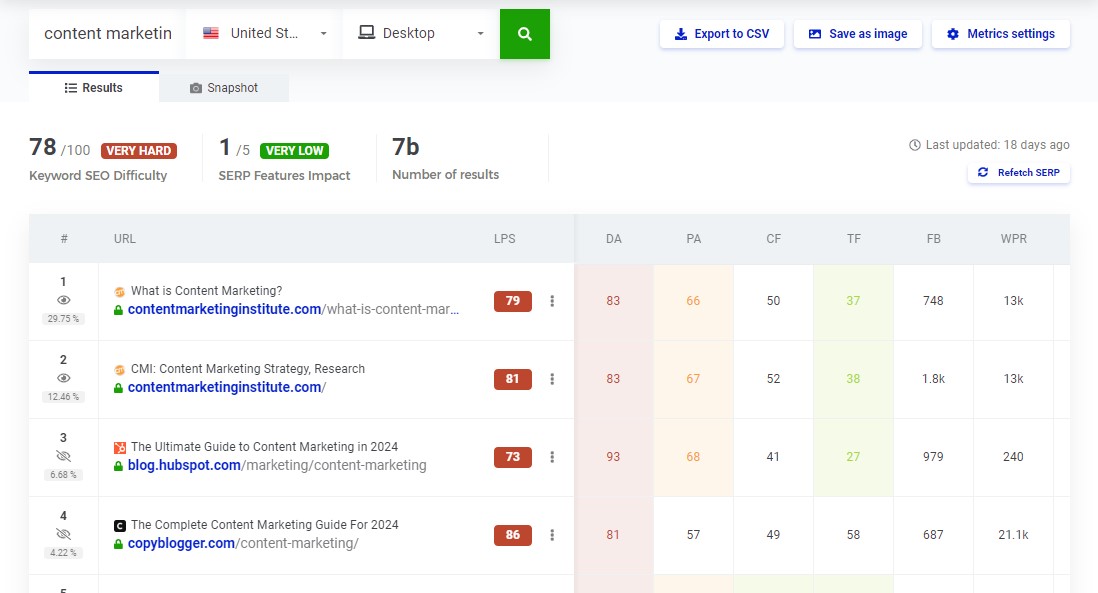Click the LPS column header
Screen dimensions: 1098x593
[504, 239]
